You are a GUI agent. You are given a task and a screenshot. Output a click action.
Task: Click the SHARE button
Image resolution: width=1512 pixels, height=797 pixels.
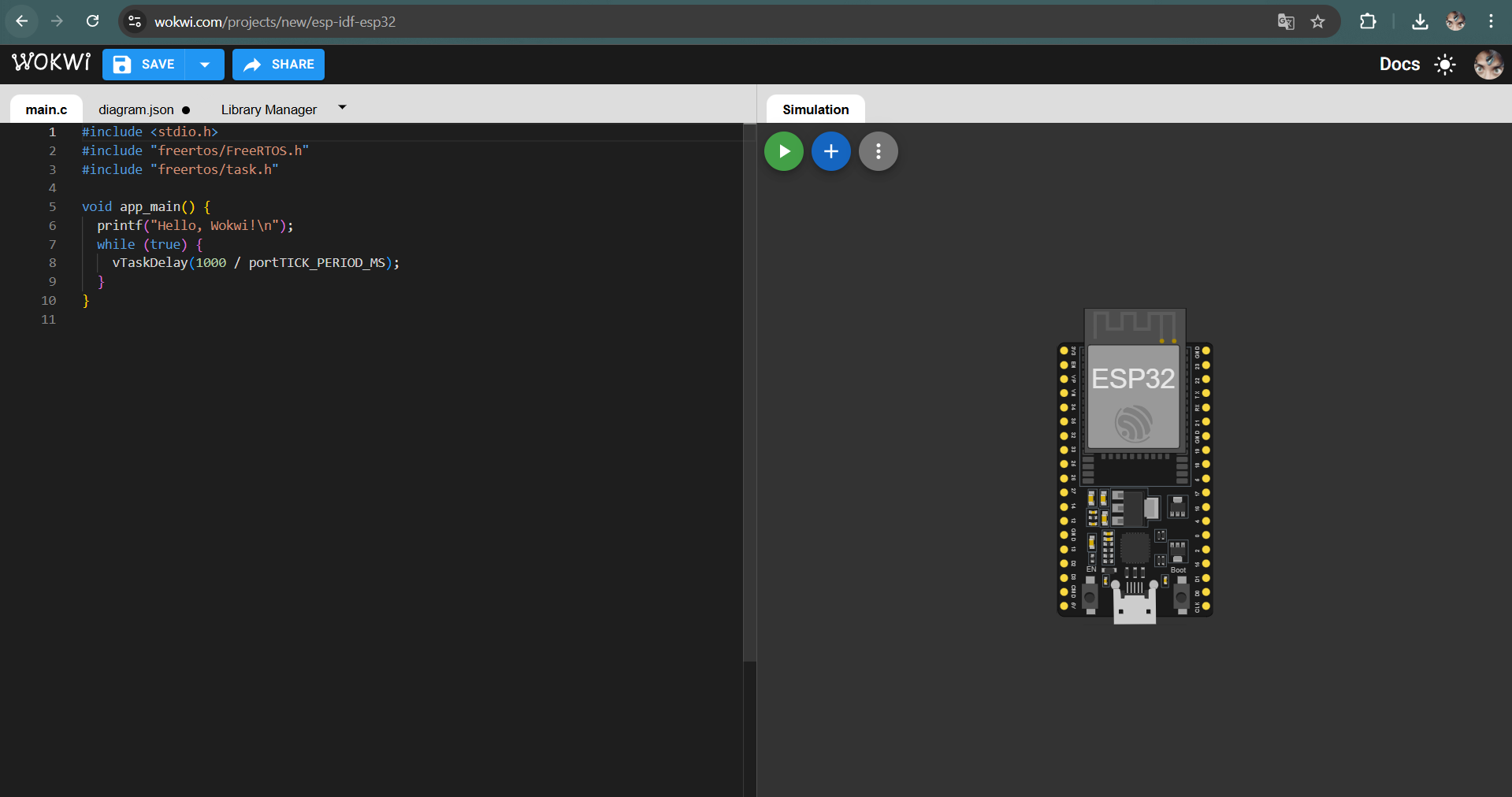(x=278, y=65)
